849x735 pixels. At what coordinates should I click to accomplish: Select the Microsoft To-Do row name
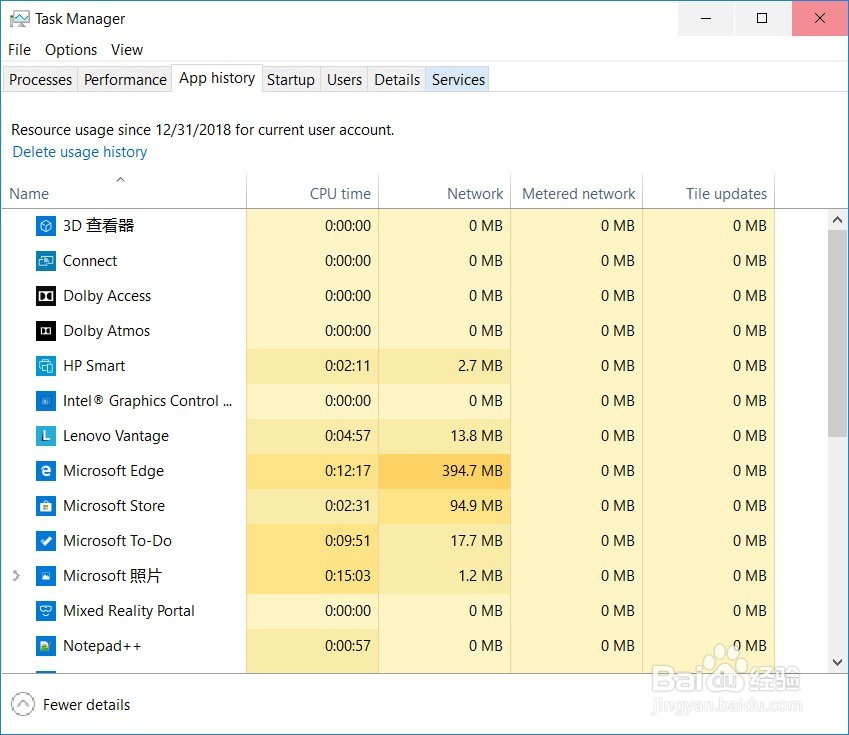pos(117,541)
